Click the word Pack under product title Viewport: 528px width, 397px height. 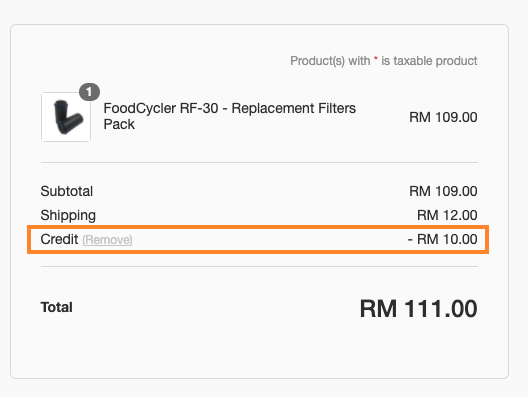[119, 124]
